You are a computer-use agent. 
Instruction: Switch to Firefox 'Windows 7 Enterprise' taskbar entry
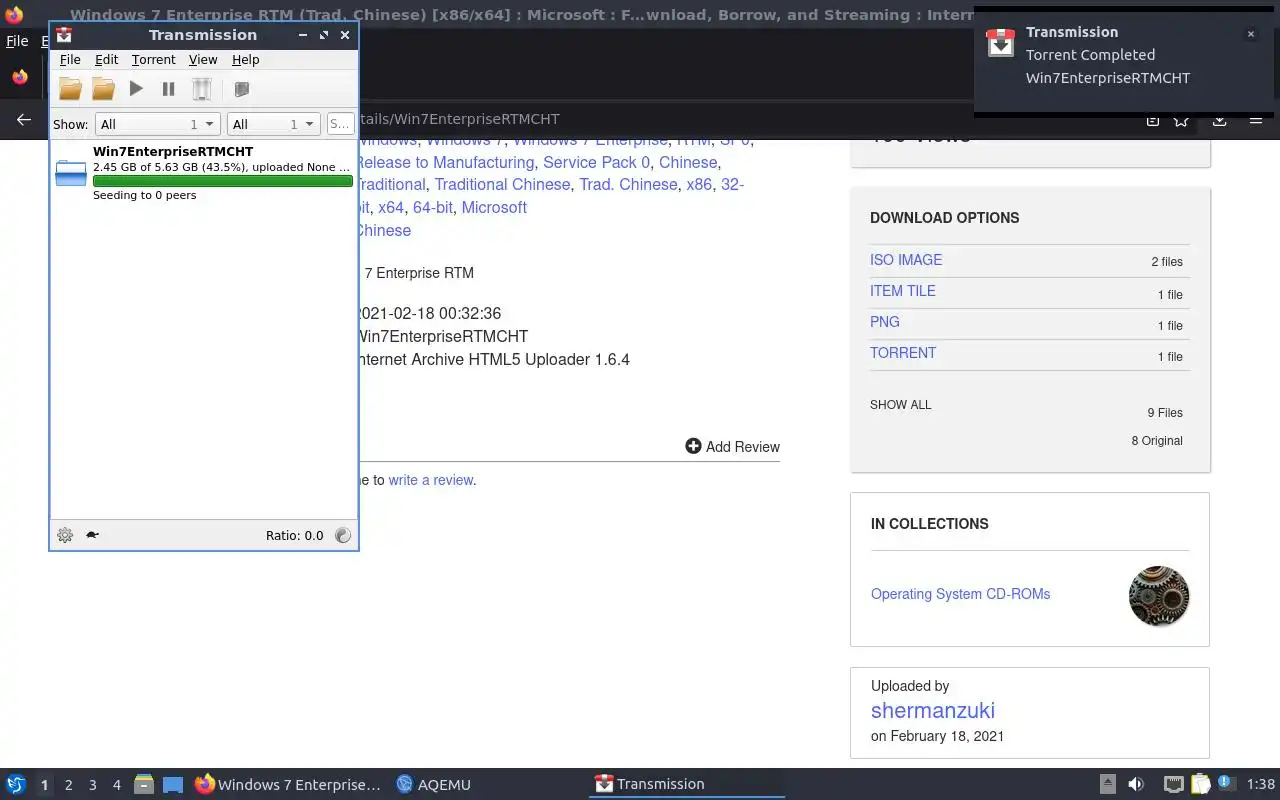tap(288, 785)
